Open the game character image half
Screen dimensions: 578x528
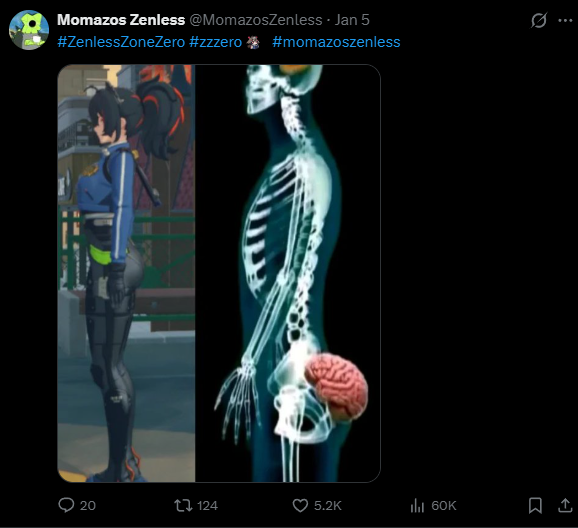126,273
